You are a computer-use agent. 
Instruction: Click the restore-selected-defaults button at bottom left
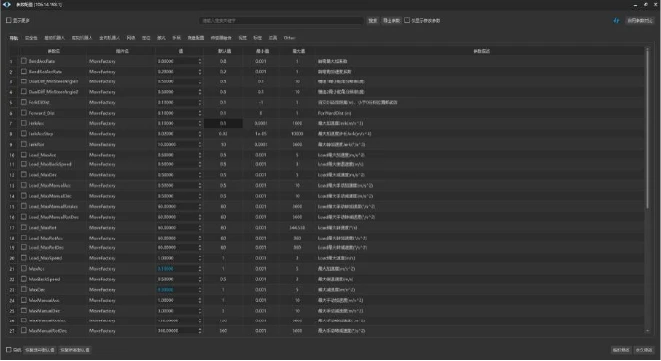pyautogui.click(x=40, y=350)
